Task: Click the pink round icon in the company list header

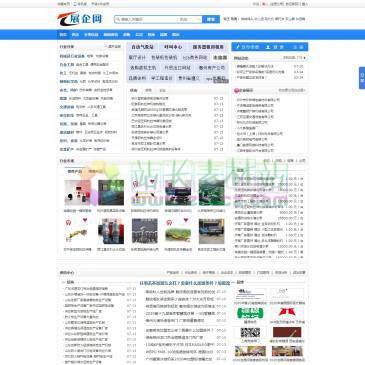Action: 237,90
